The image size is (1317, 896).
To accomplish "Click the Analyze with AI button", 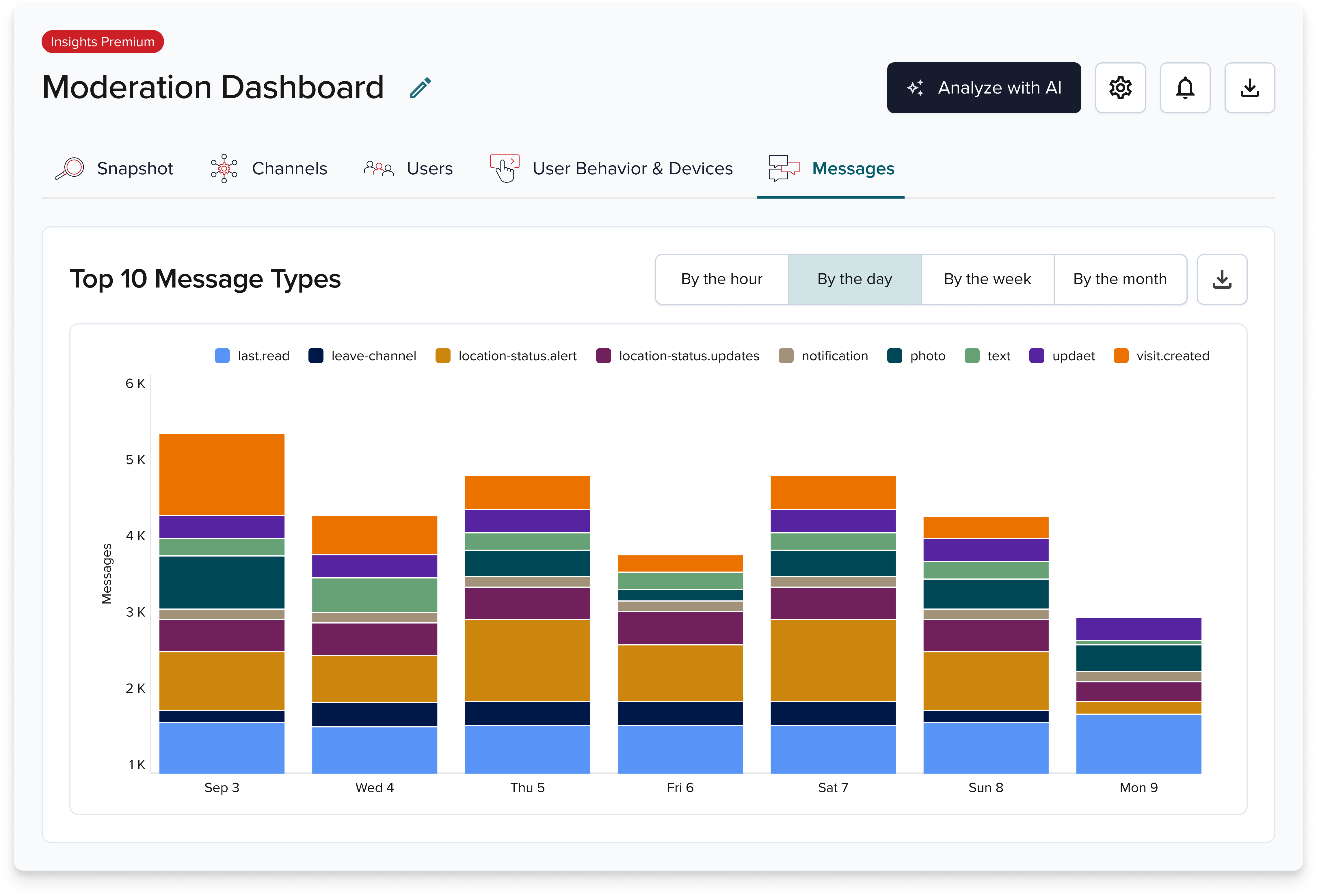I will click(983, 88).
